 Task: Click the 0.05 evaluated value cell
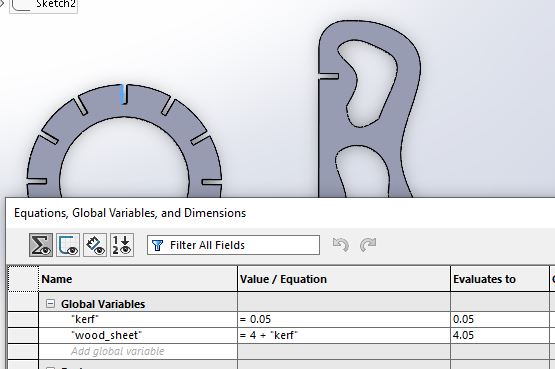500,319
